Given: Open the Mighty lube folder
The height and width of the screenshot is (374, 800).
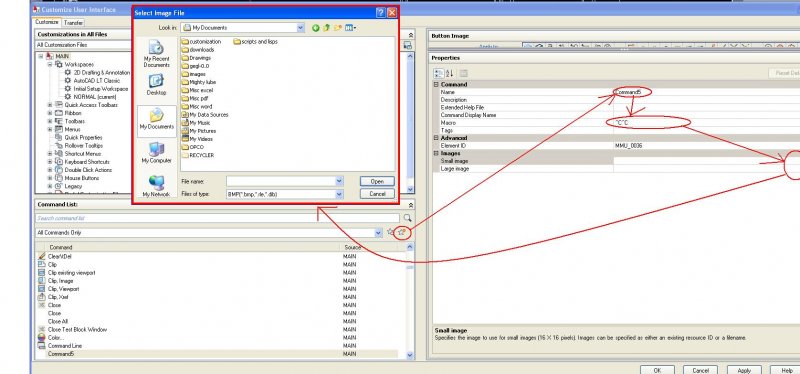Looking at the screenshot, I should tap(198, 82).
